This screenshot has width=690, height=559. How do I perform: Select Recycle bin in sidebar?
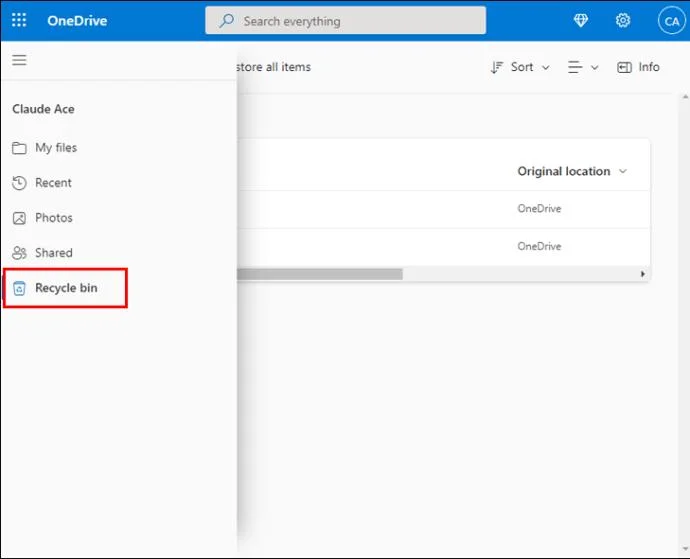pyautogui.click(x=65, y=288)
